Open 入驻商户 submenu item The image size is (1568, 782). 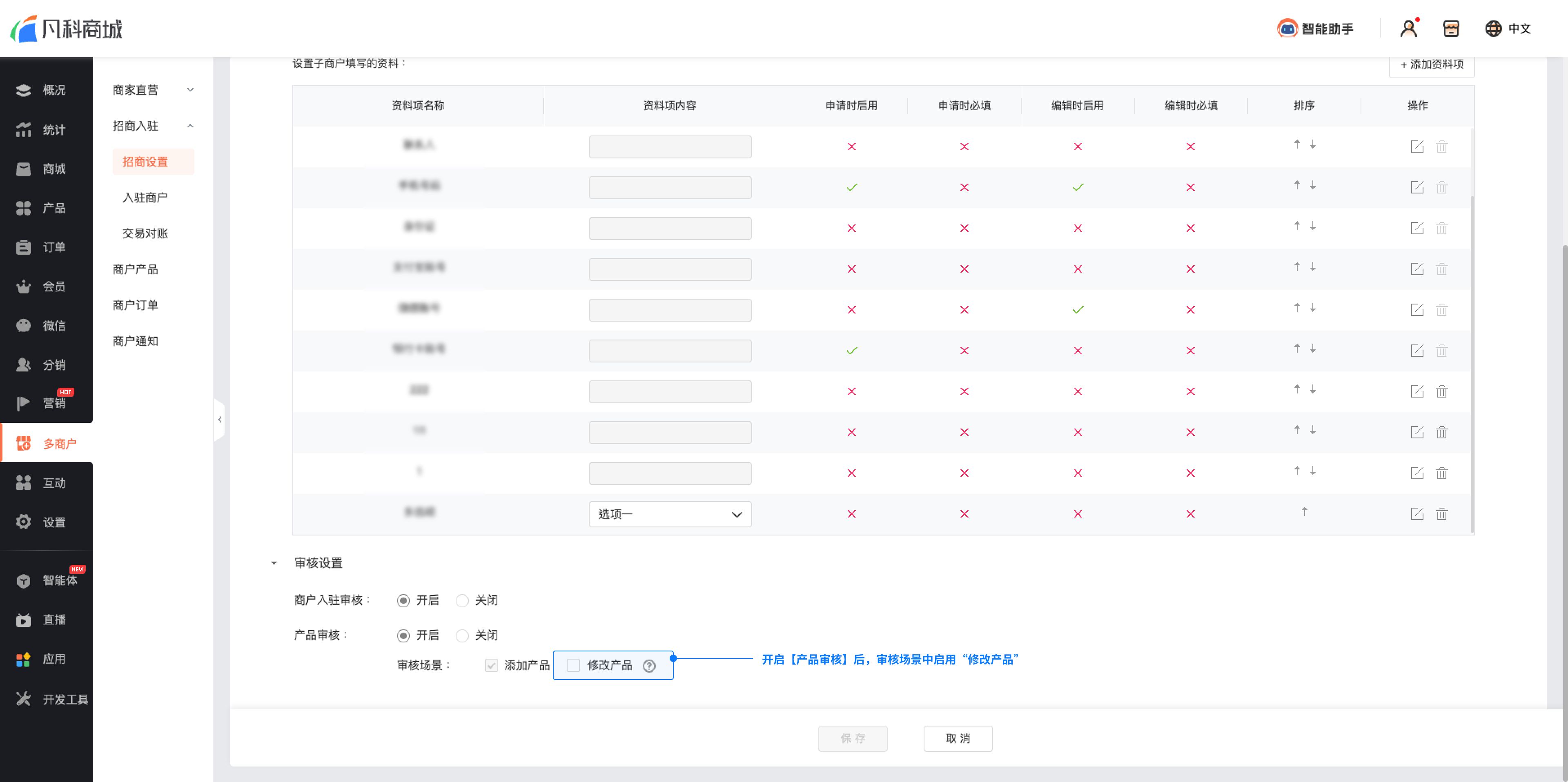[x=145, y=197]
